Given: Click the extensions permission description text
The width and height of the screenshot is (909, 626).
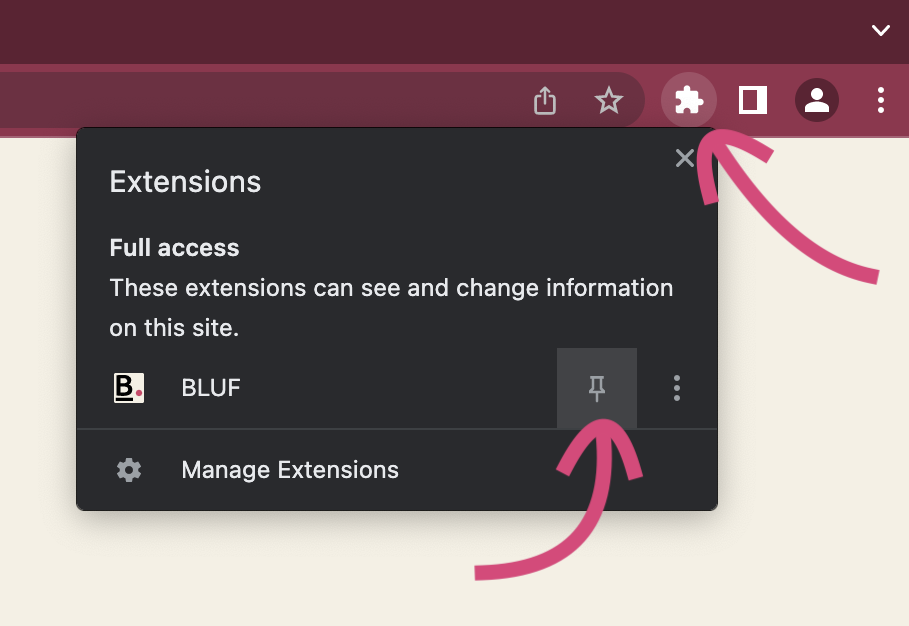Looking at the screenshot, I should (x=390, y=308).
